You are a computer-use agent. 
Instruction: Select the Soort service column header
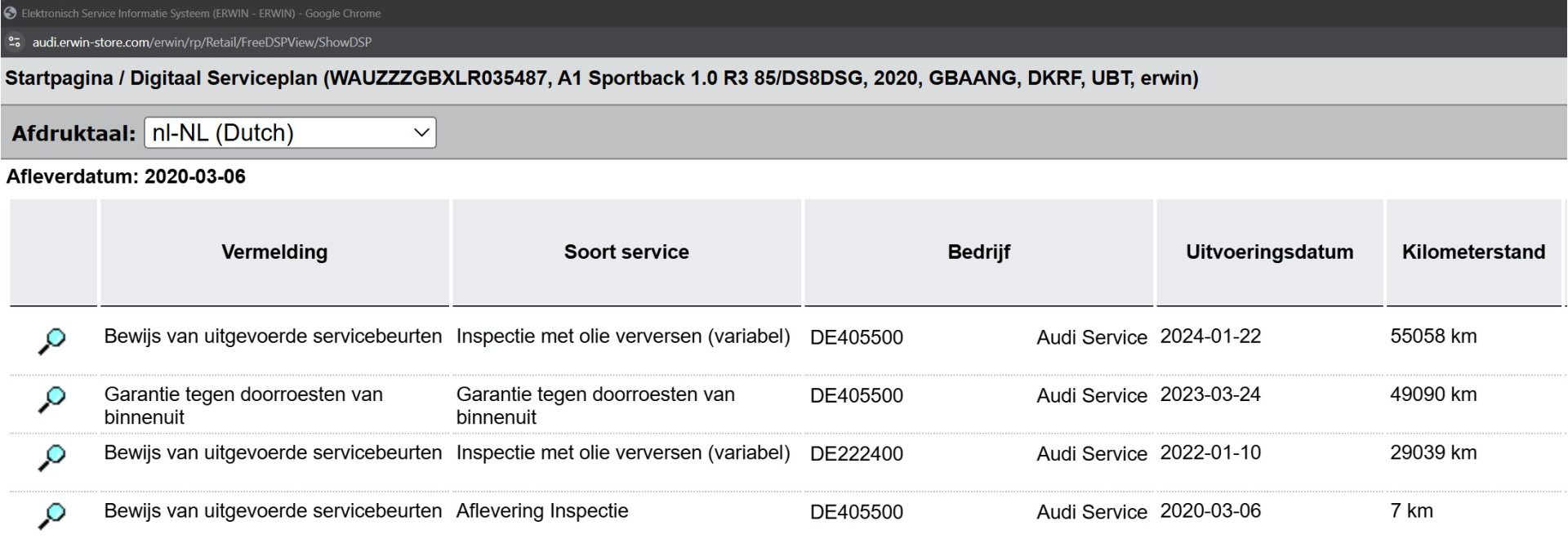[x=626, y=252]
